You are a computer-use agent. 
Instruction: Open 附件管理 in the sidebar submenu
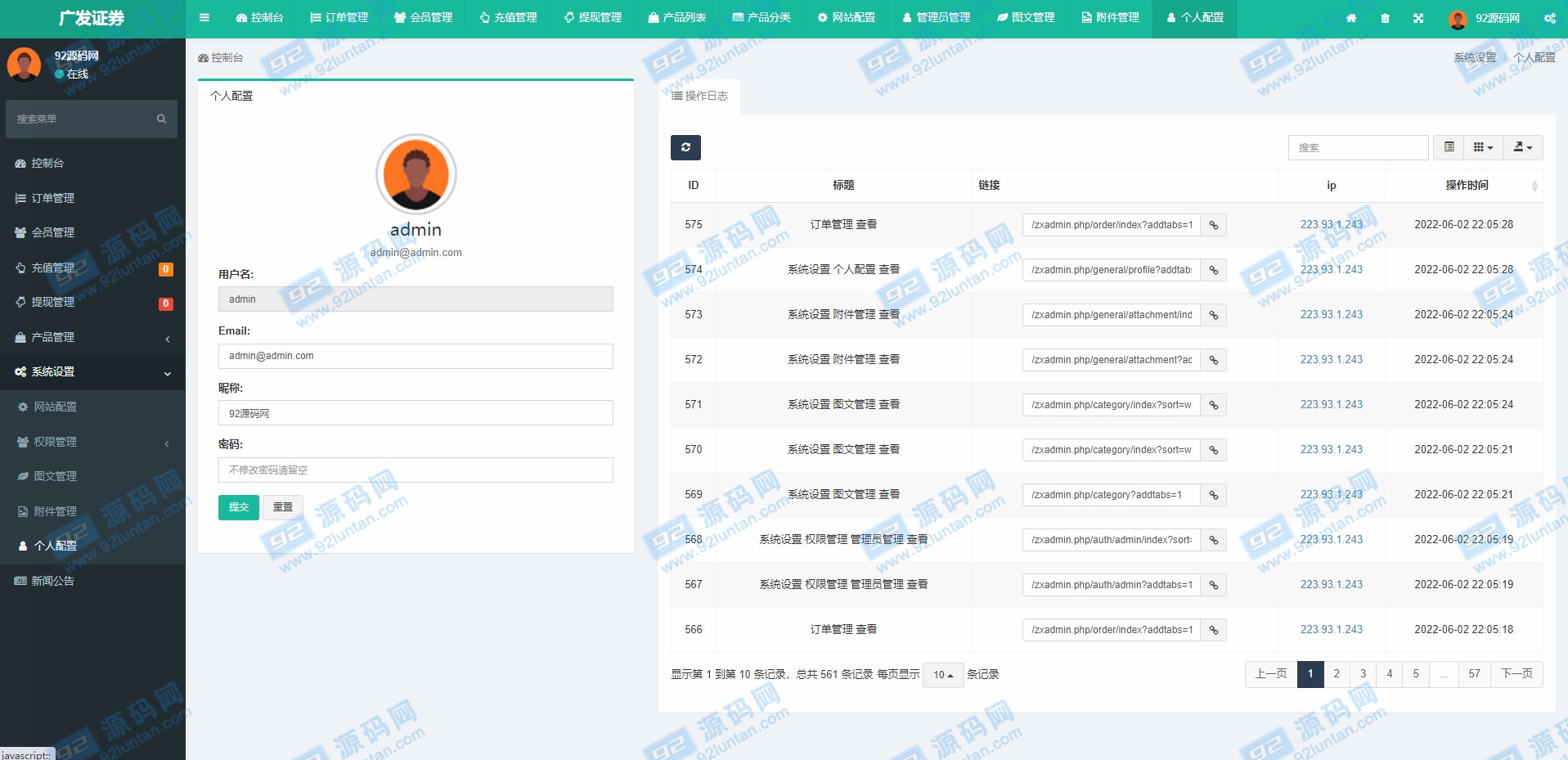coord(92,511)
